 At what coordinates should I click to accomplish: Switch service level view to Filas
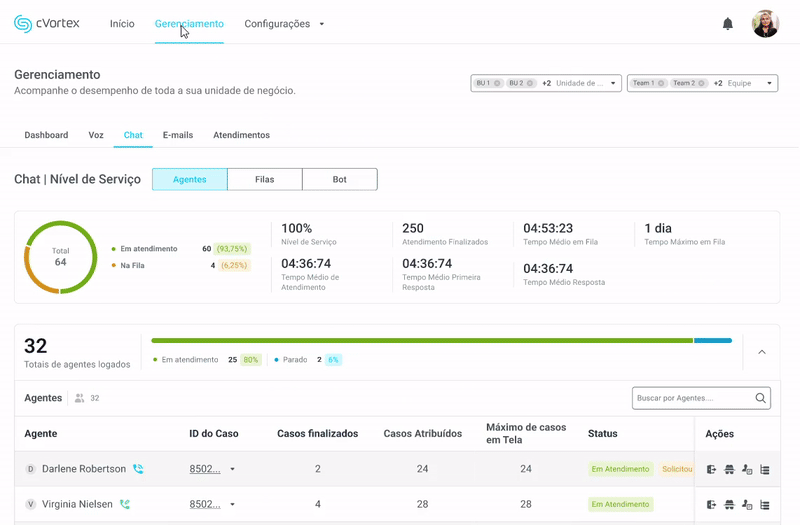tap(265, 179)
